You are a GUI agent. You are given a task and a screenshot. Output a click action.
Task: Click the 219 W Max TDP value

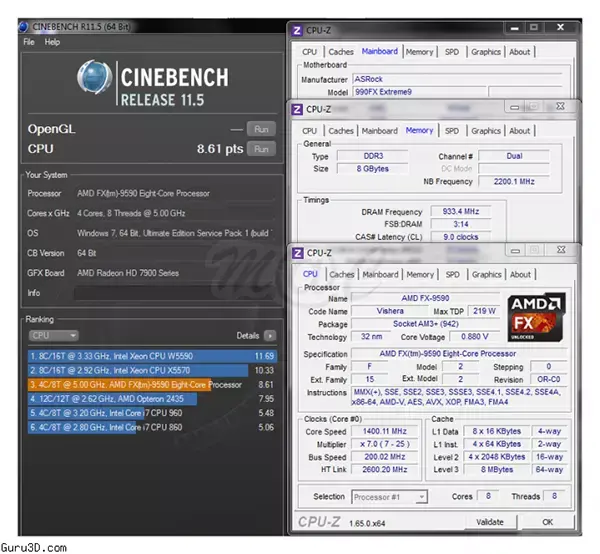pos(484,311)
